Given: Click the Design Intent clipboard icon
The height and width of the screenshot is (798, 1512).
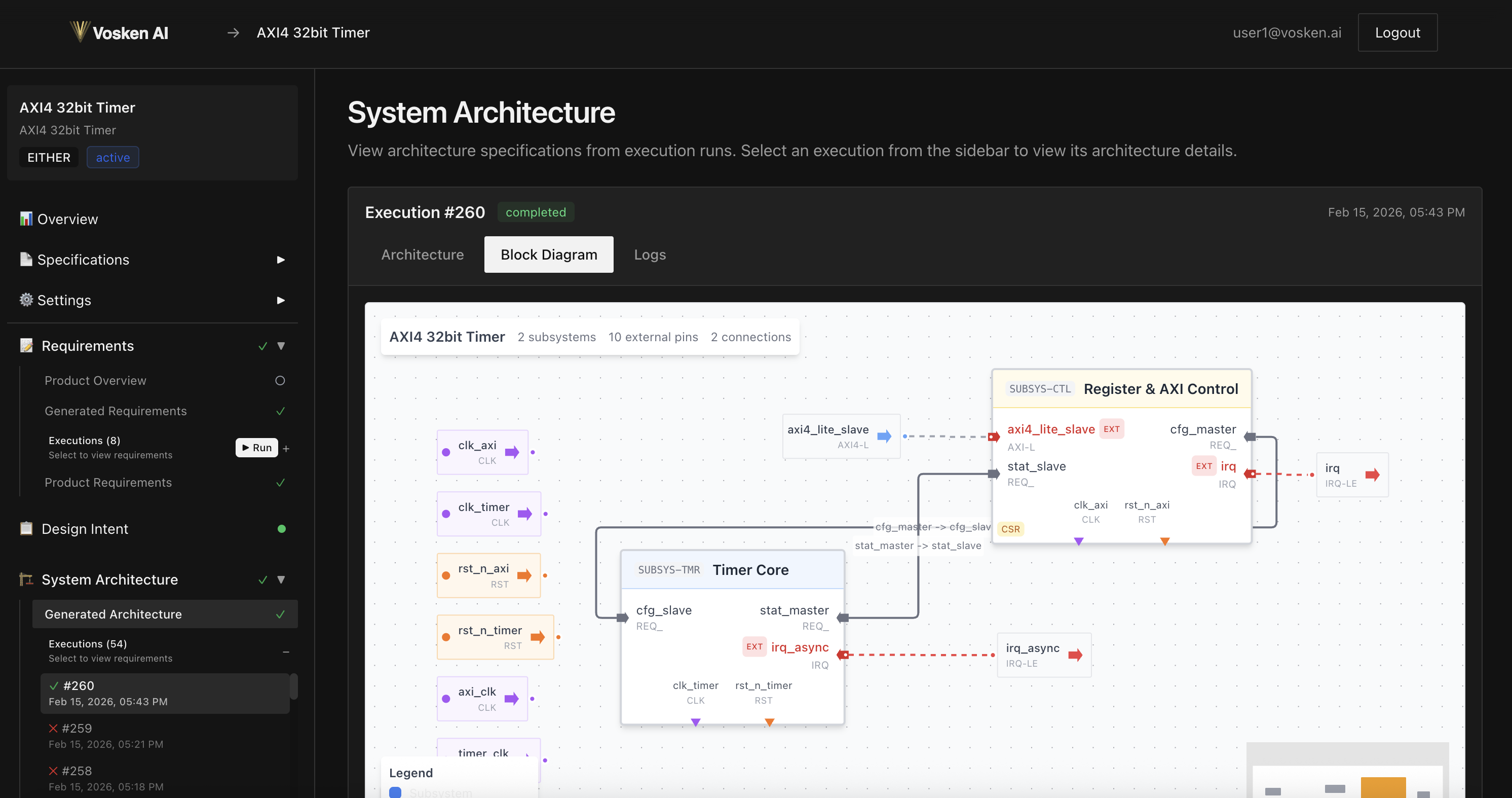Looking at the screenshot, I should pyautogui.click(x=26, y=528).
